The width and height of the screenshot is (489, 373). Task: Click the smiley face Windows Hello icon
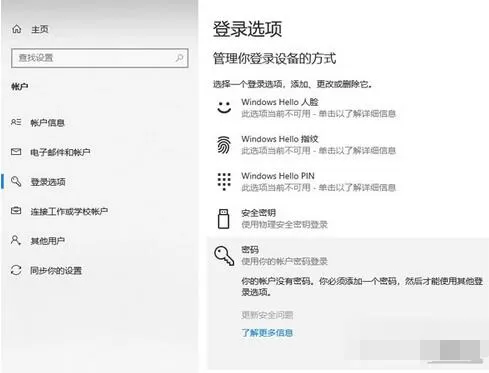pos(224,107)
